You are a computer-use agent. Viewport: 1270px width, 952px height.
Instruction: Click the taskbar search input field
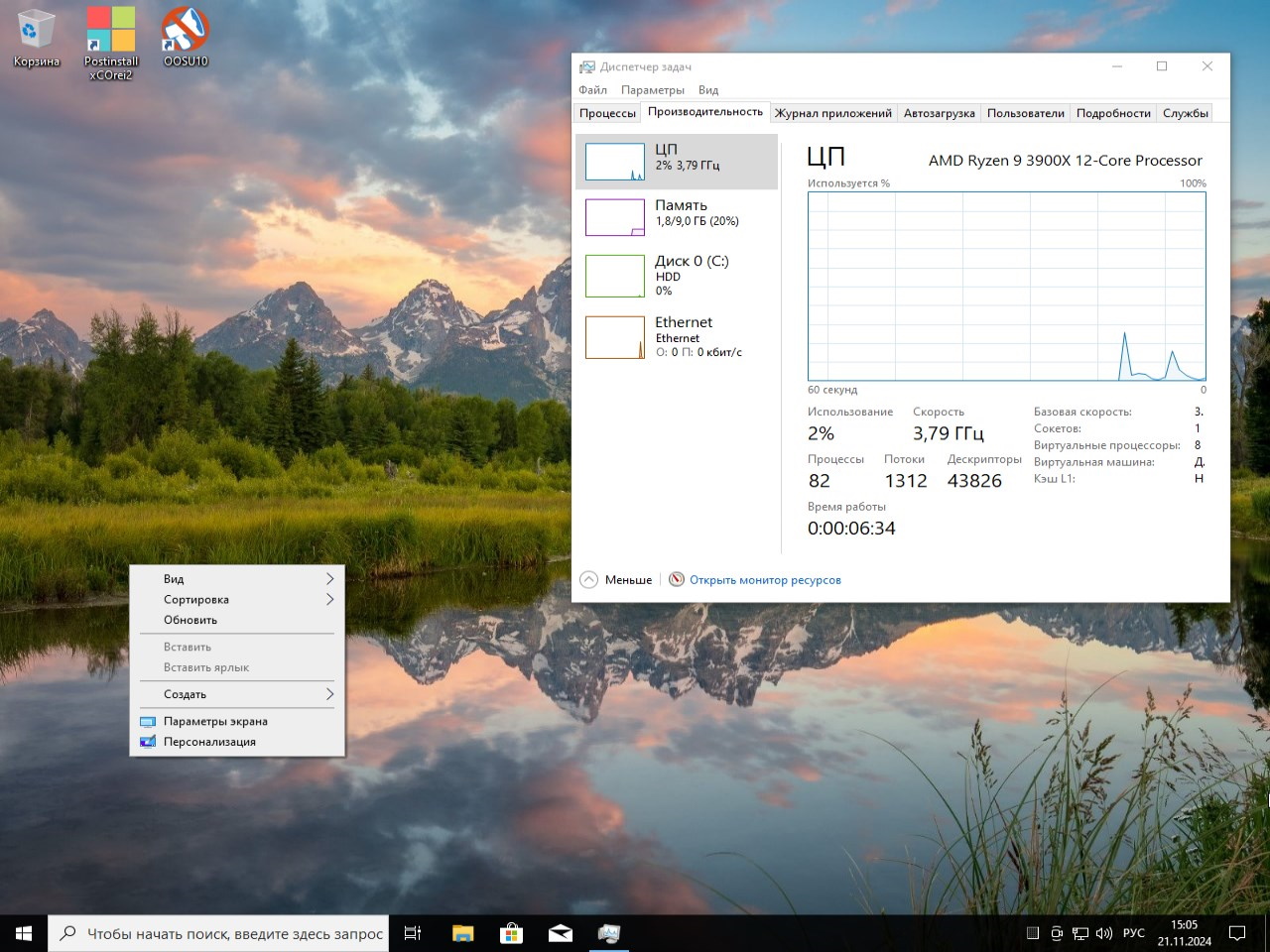tap(234, 933)
